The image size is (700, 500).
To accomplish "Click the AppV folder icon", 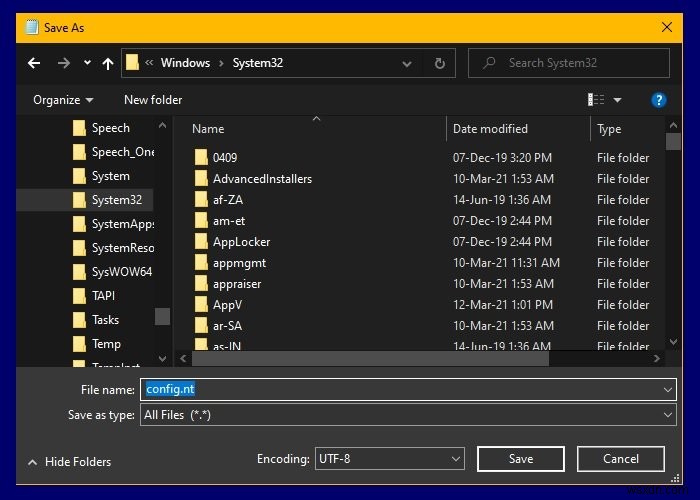I will tap(201, 304).
